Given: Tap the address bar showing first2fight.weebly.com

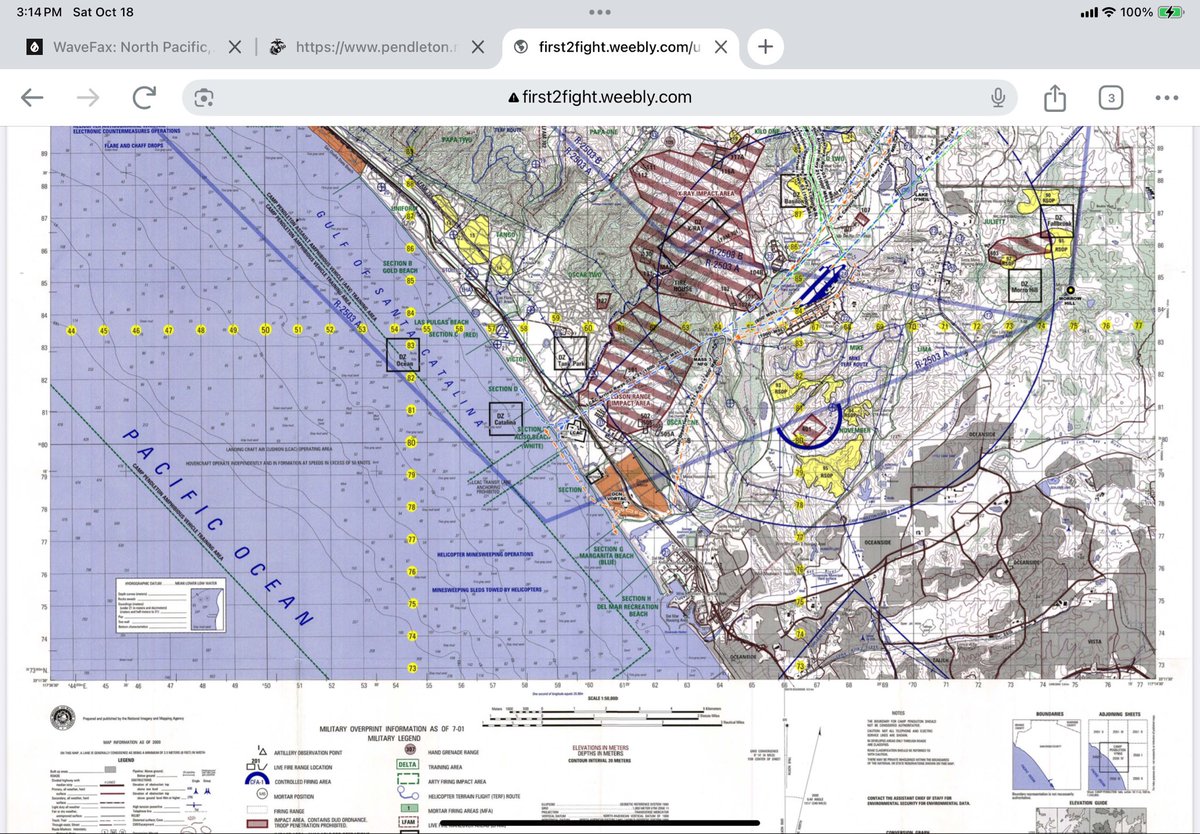Looking at the screenshot, I should coord(600,97).
